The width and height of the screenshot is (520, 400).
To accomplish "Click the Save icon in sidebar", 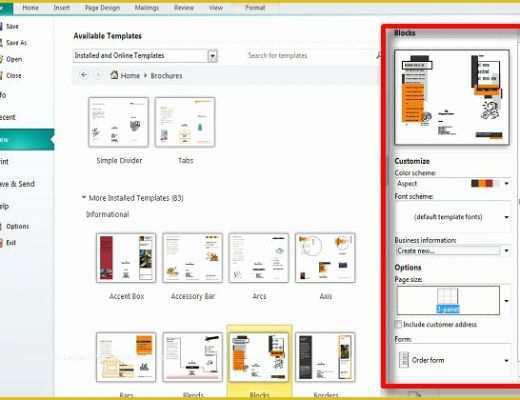I will click(1, 26).
